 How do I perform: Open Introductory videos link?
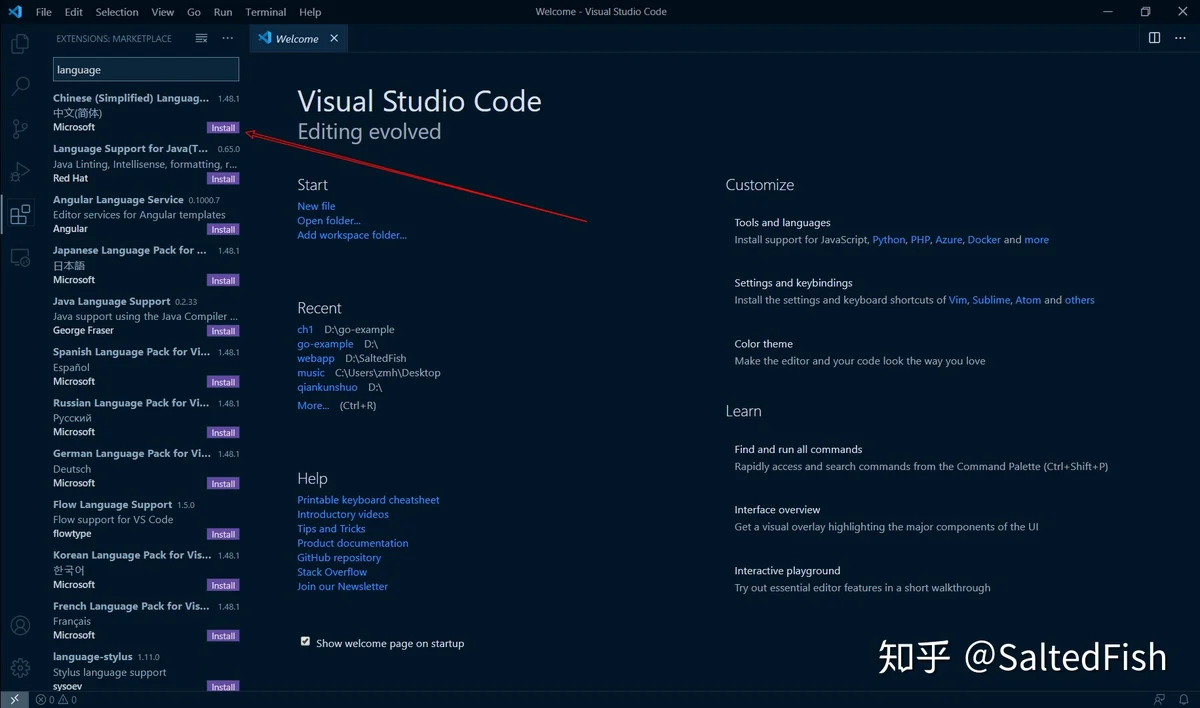pos(343,514)
